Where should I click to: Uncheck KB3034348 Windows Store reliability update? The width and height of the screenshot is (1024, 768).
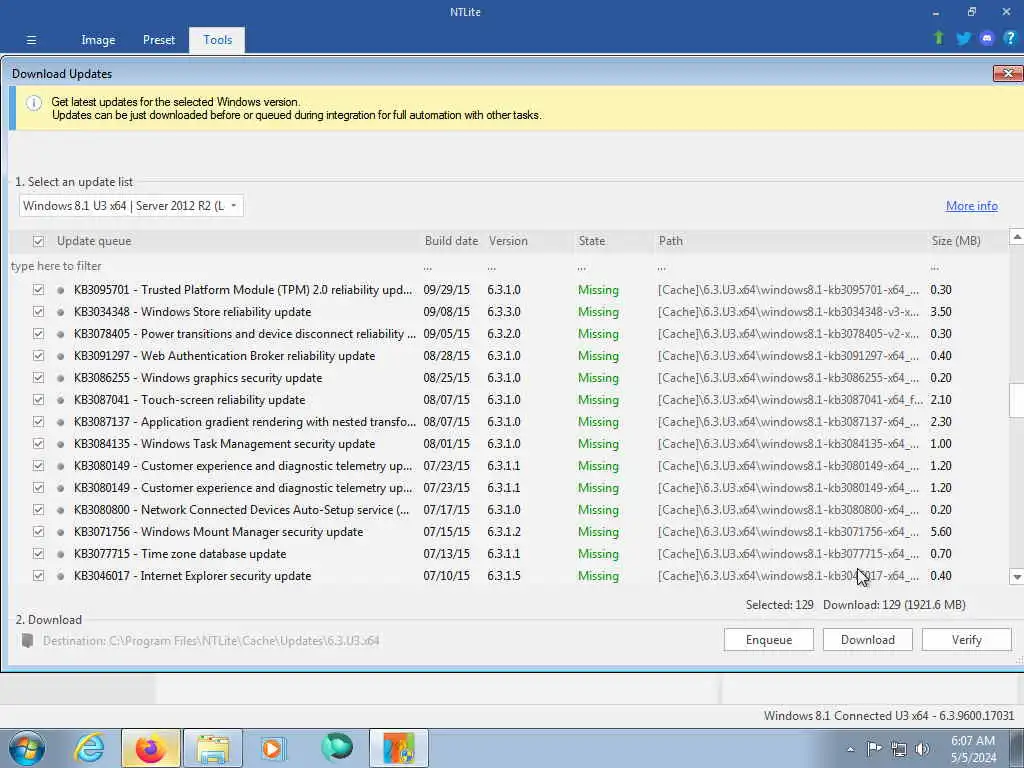39,312
